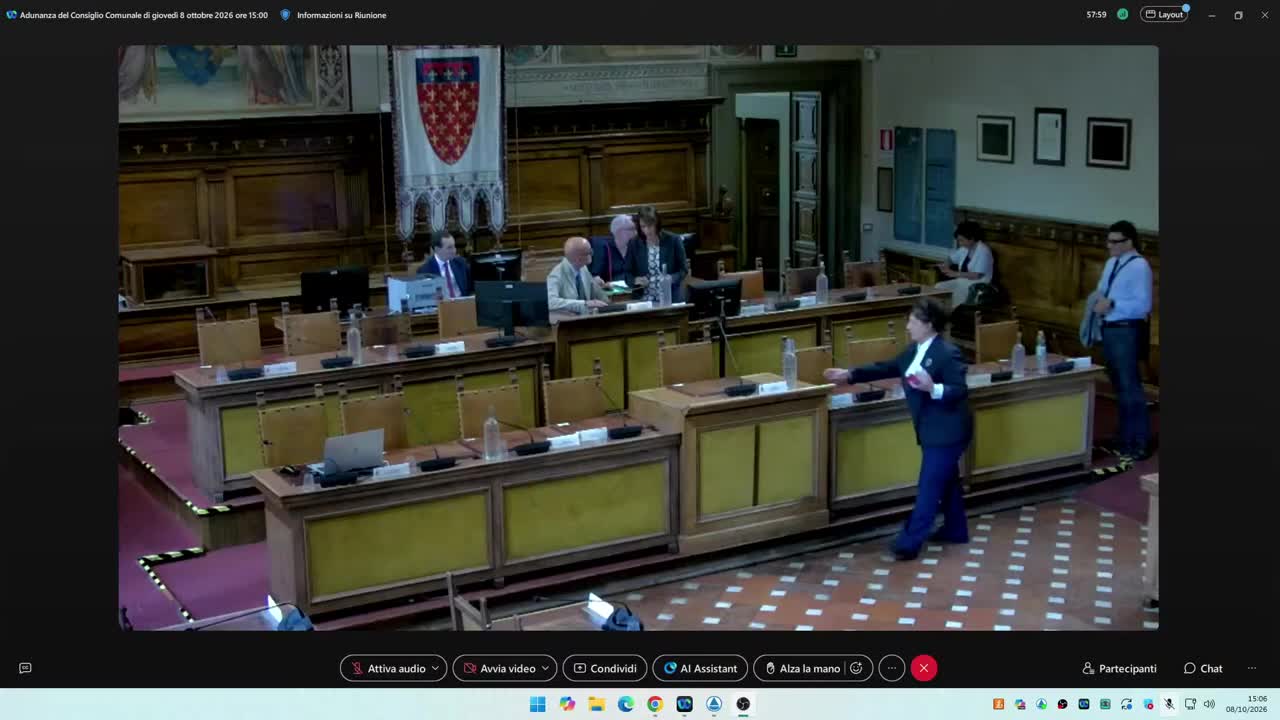Open the AI Assistant
The image size is (1280, 720).
[x=700, y=668]
